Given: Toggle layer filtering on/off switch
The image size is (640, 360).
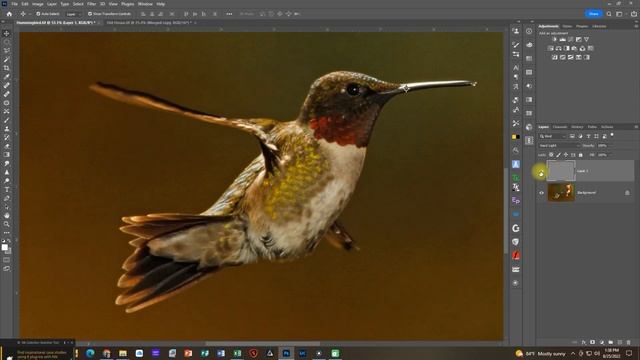Looking at the screenshot, I should tap(612, 136).
